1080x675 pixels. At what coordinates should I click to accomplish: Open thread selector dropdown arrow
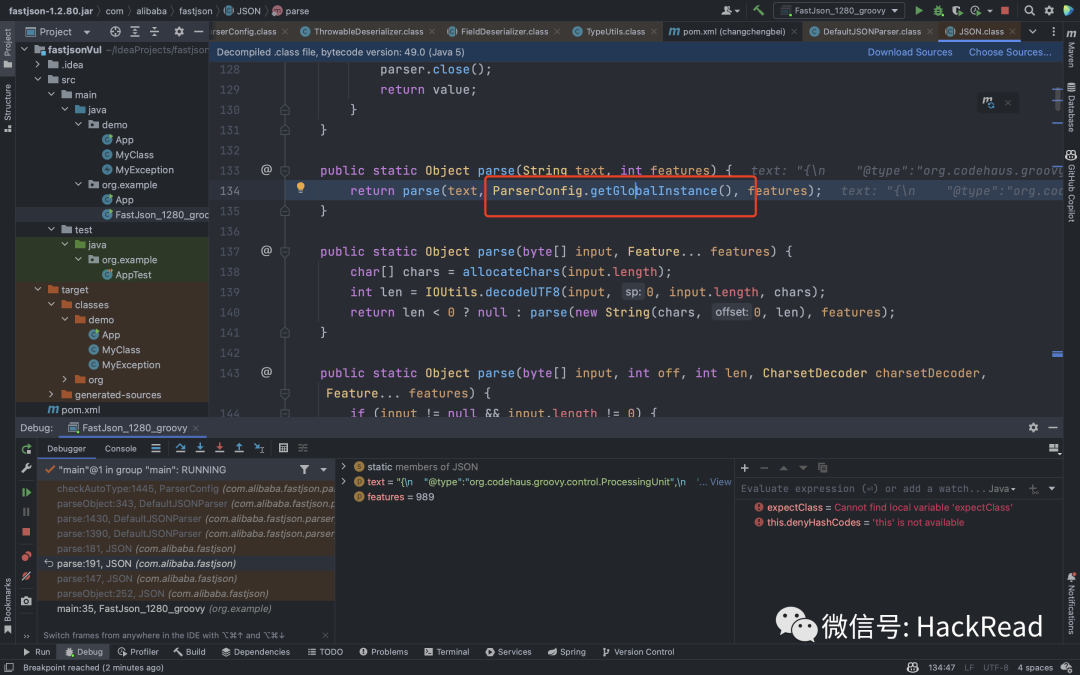pos(323,469)
